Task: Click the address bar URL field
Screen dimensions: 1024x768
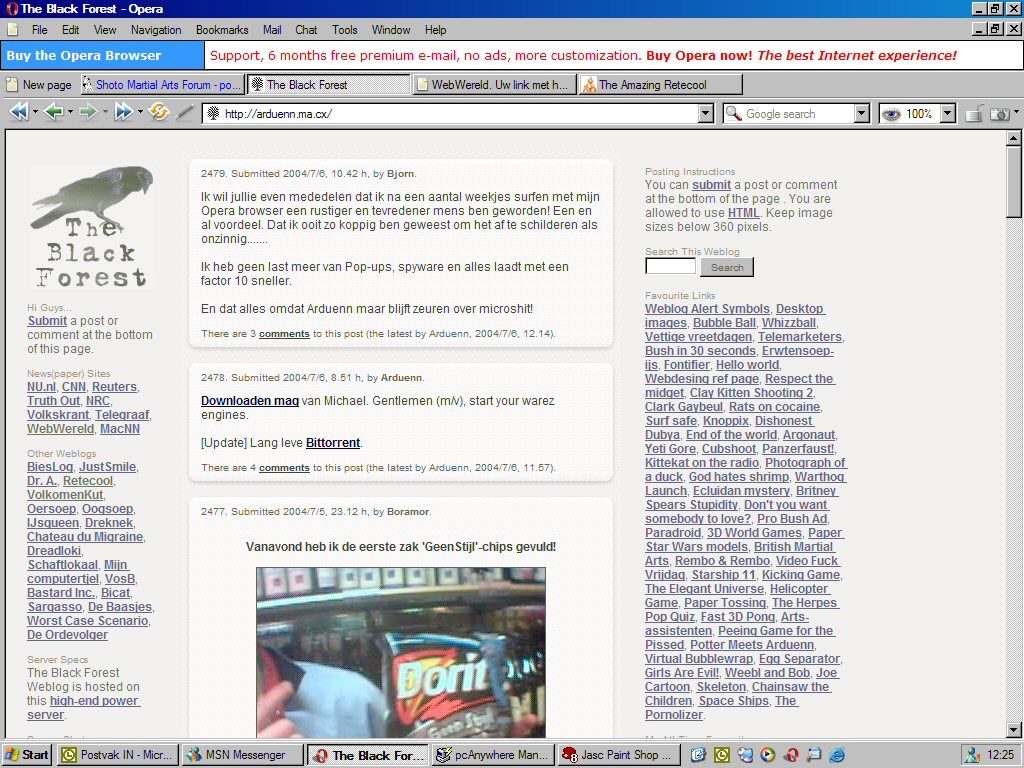Action: coord(459,114)
